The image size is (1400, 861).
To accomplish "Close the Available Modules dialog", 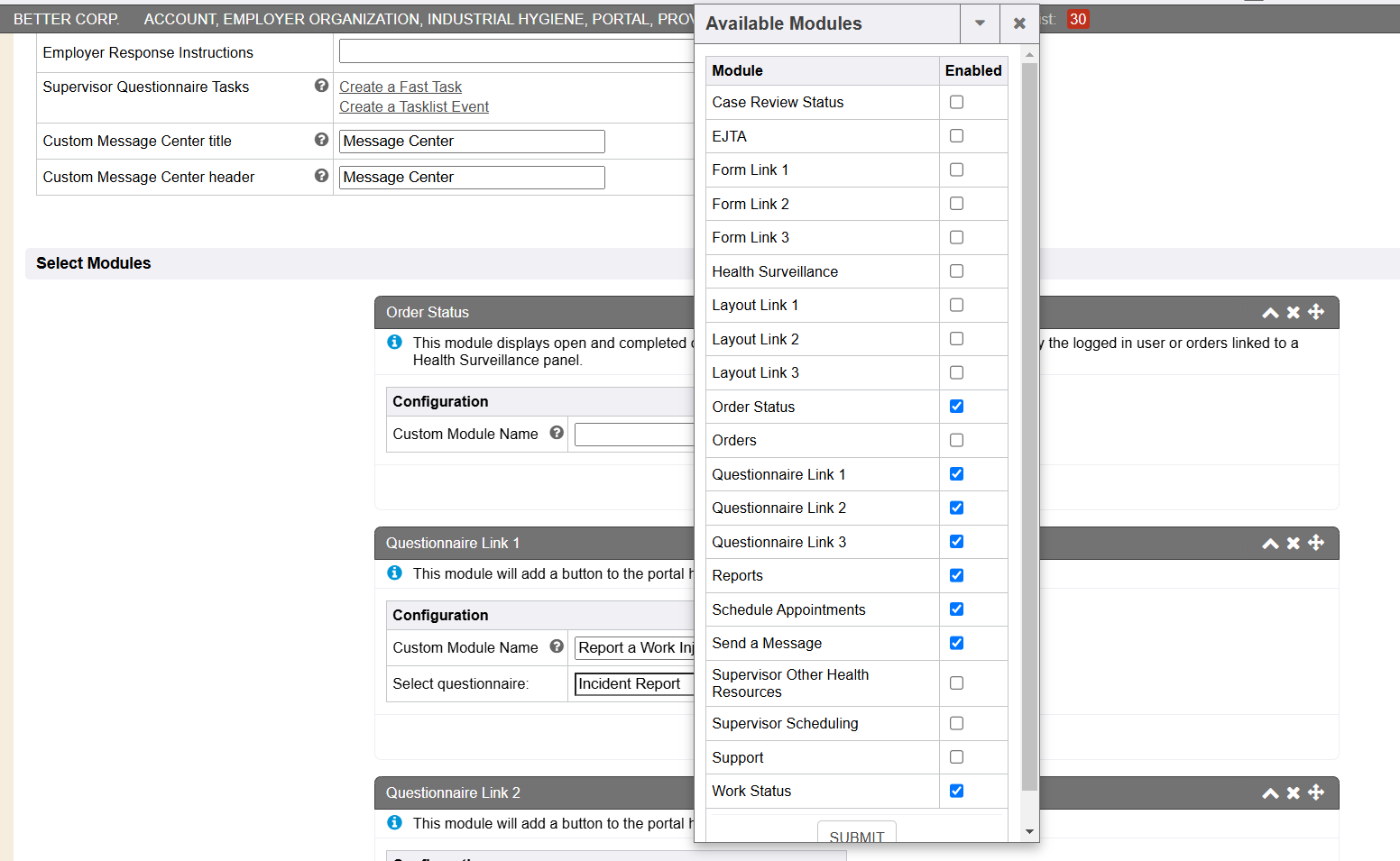I will (x=1019, y=23).
